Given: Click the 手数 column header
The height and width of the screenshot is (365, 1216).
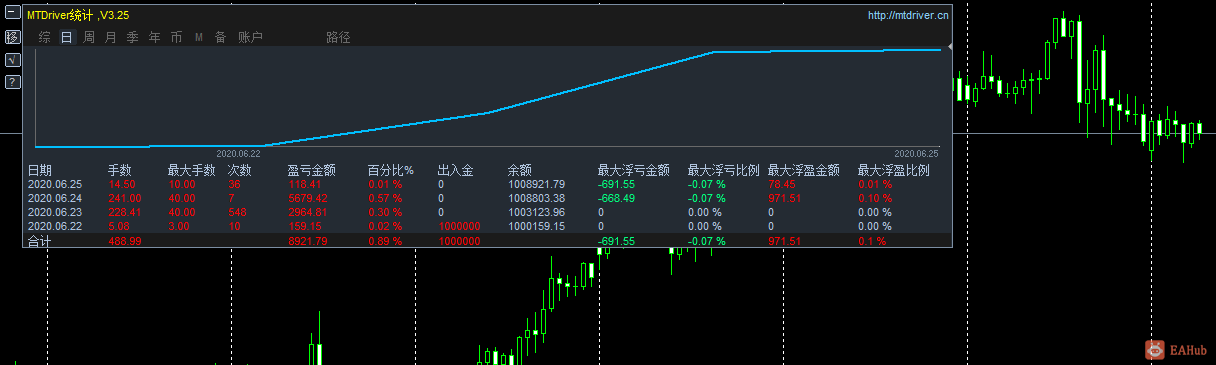Looking at the screenshot, I should pos(120,171).
